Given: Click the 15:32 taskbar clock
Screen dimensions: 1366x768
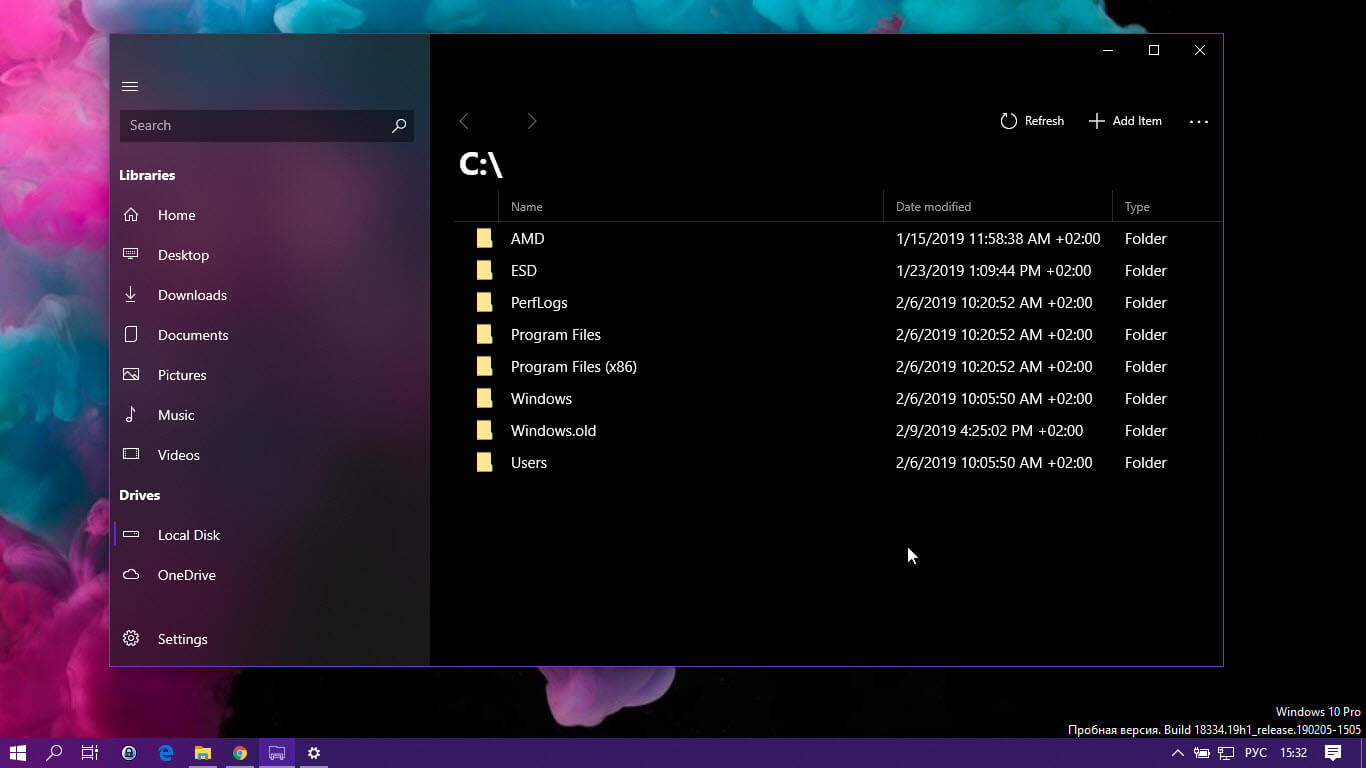Looking at the screenshot, I should 1294,753.
